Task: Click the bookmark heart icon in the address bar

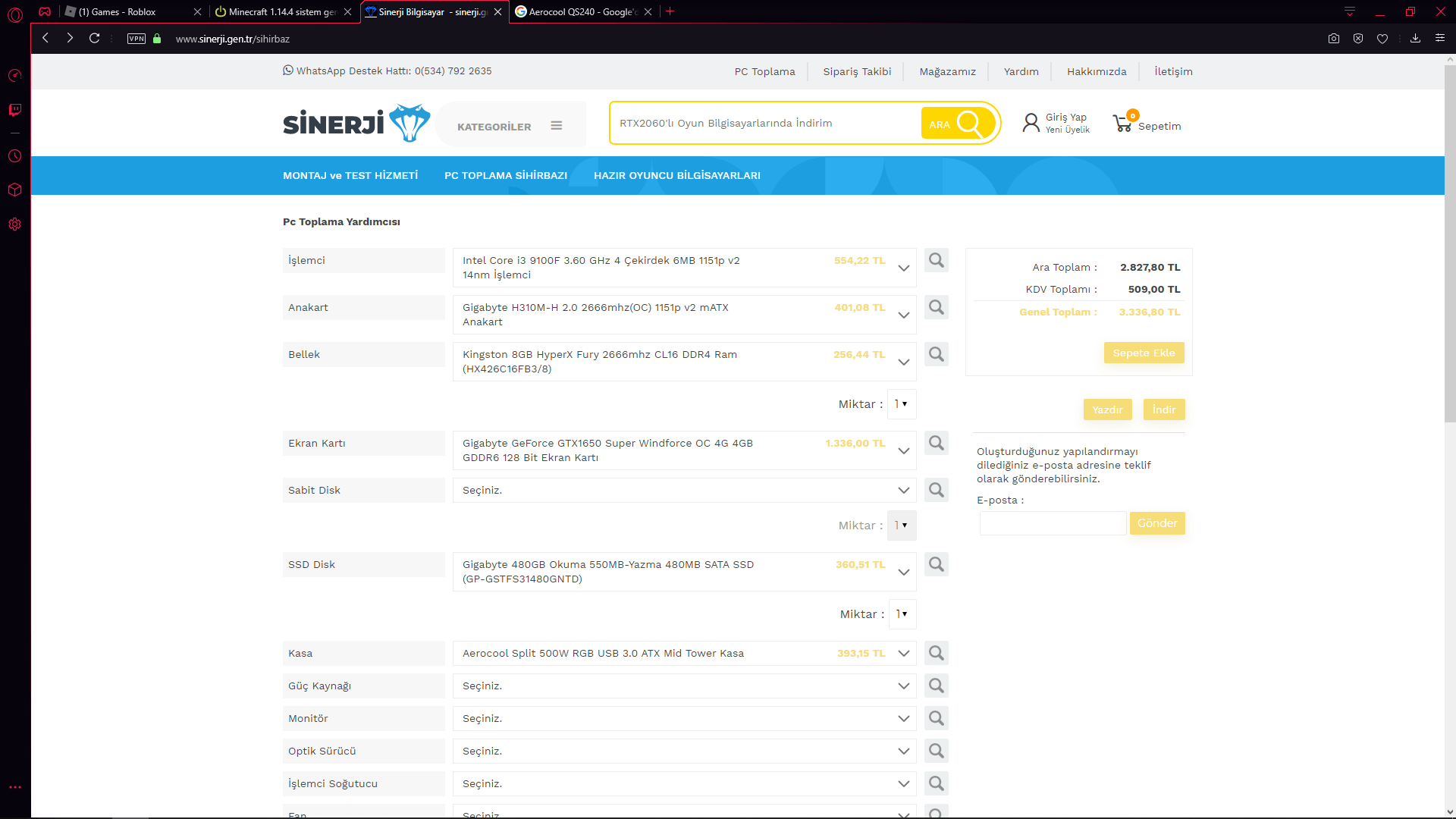Action: (1382, 39)
